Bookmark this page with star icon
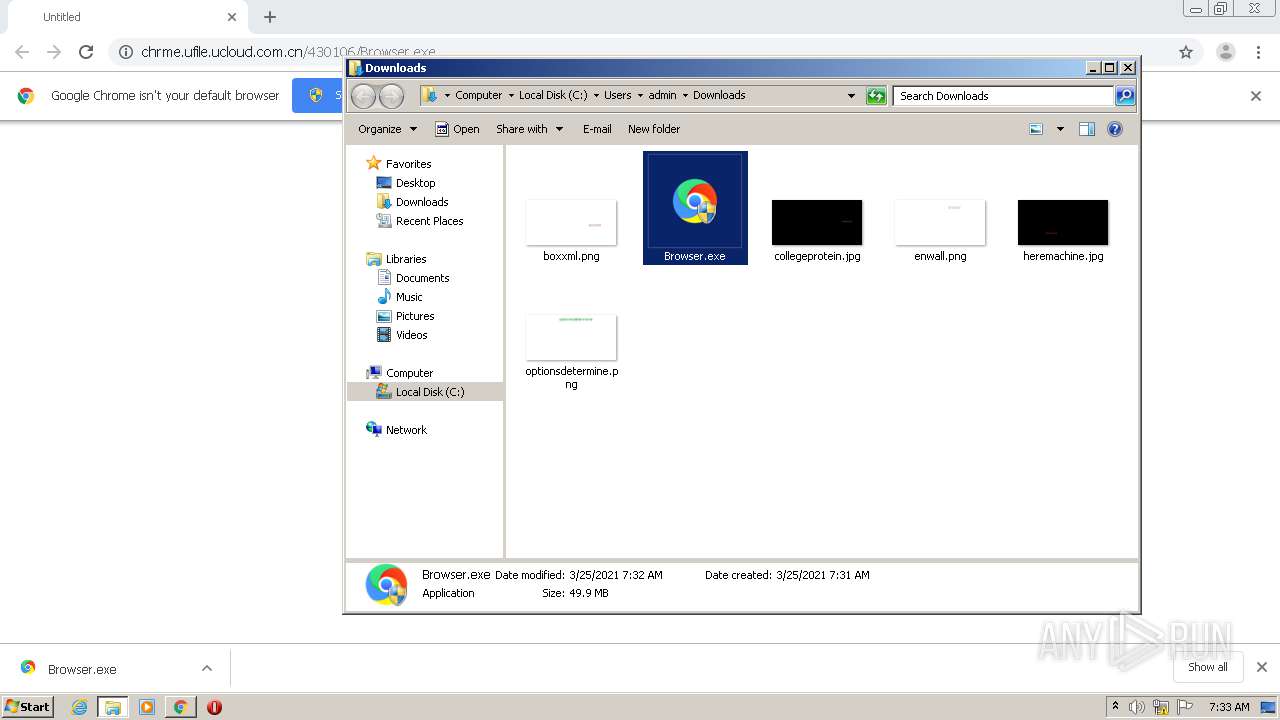 [1186, 52]
